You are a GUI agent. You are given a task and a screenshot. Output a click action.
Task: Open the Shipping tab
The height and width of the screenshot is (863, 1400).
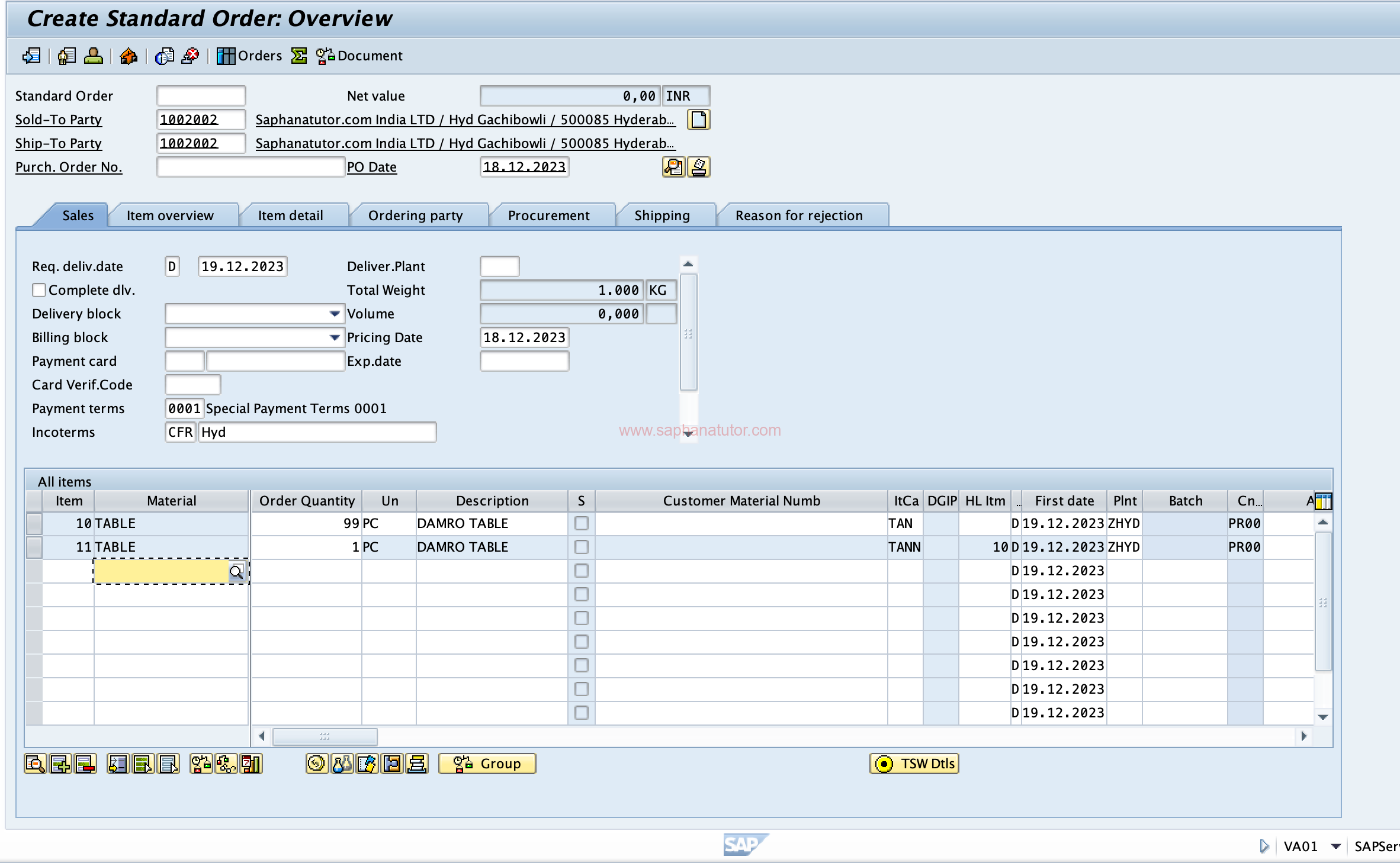pos(662,215)
